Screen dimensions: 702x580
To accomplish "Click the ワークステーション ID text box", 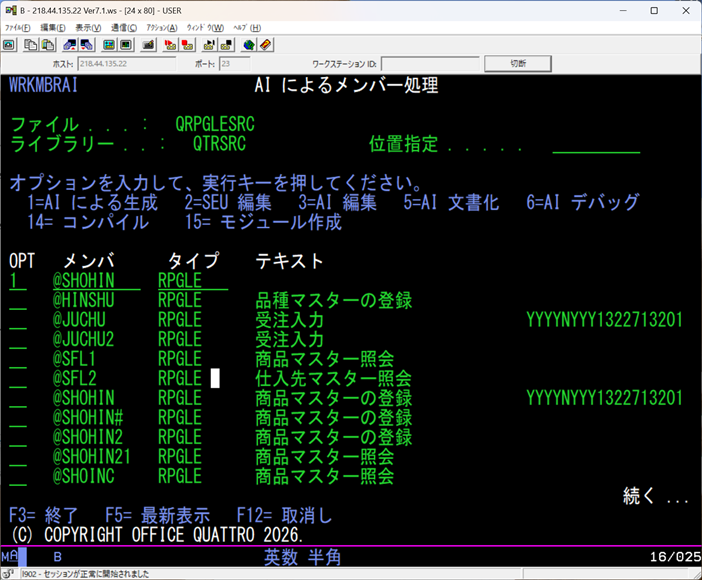I will point(429,64).
